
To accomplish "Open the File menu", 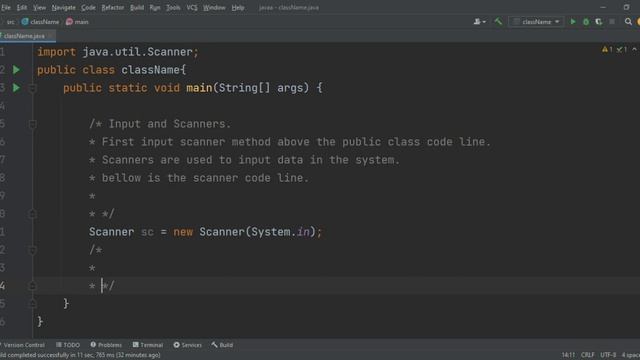I will click(x=6, y=7).
